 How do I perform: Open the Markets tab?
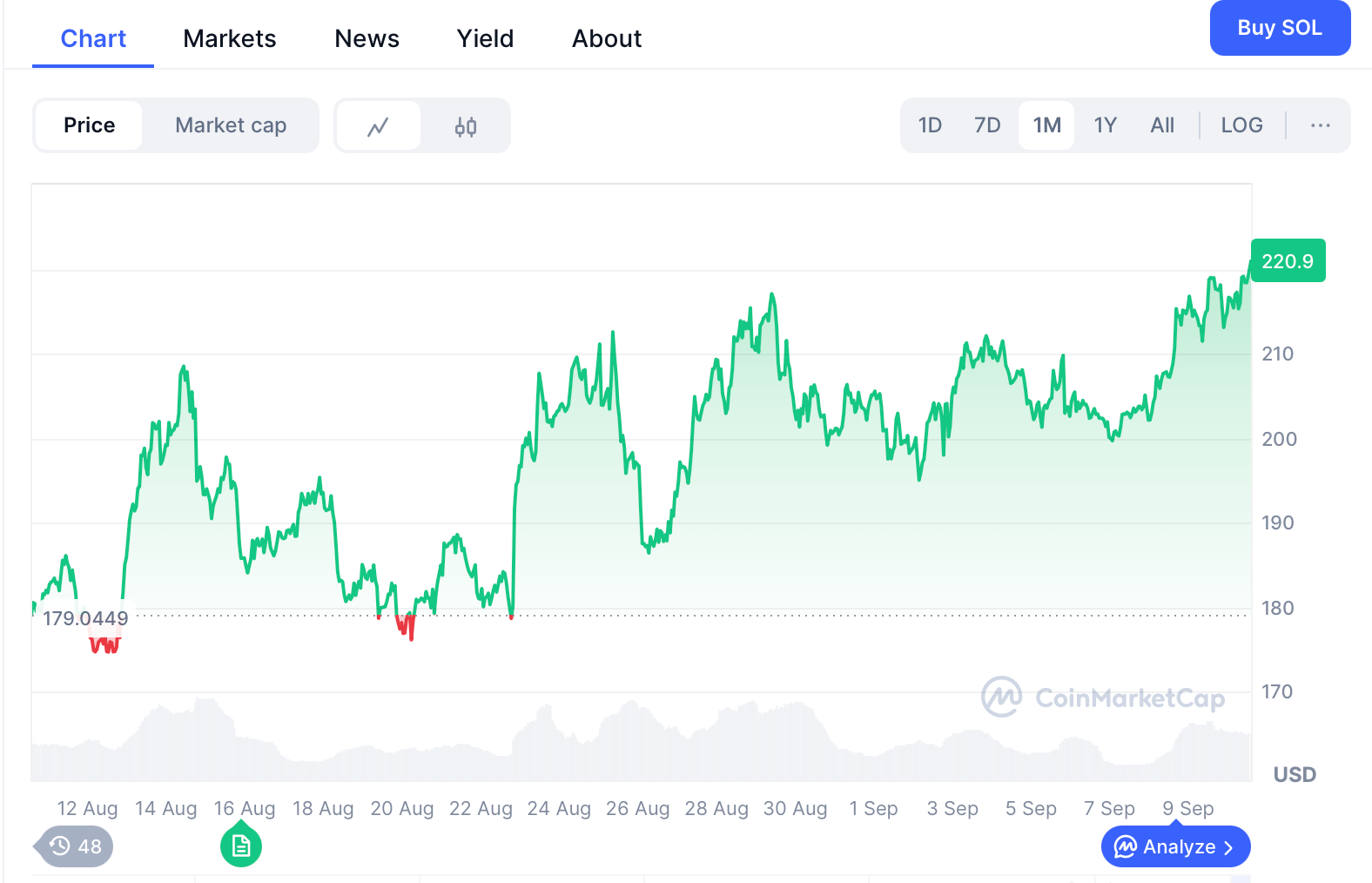[x=229, y=38]
